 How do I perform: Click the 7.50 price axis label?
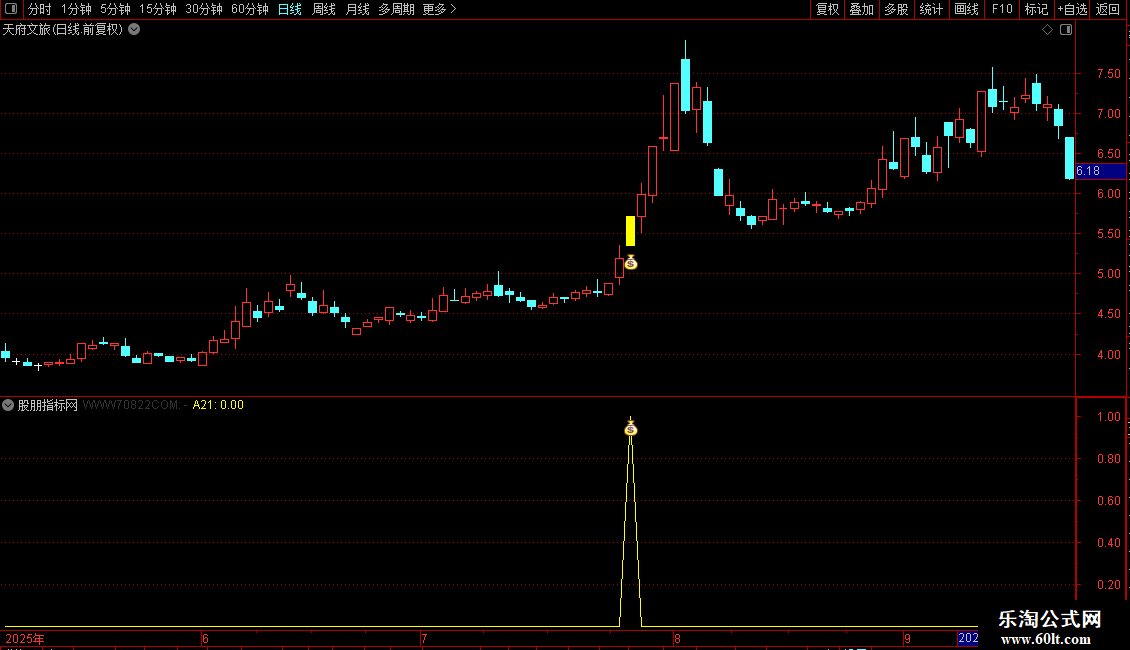(x=1108, y=74)
